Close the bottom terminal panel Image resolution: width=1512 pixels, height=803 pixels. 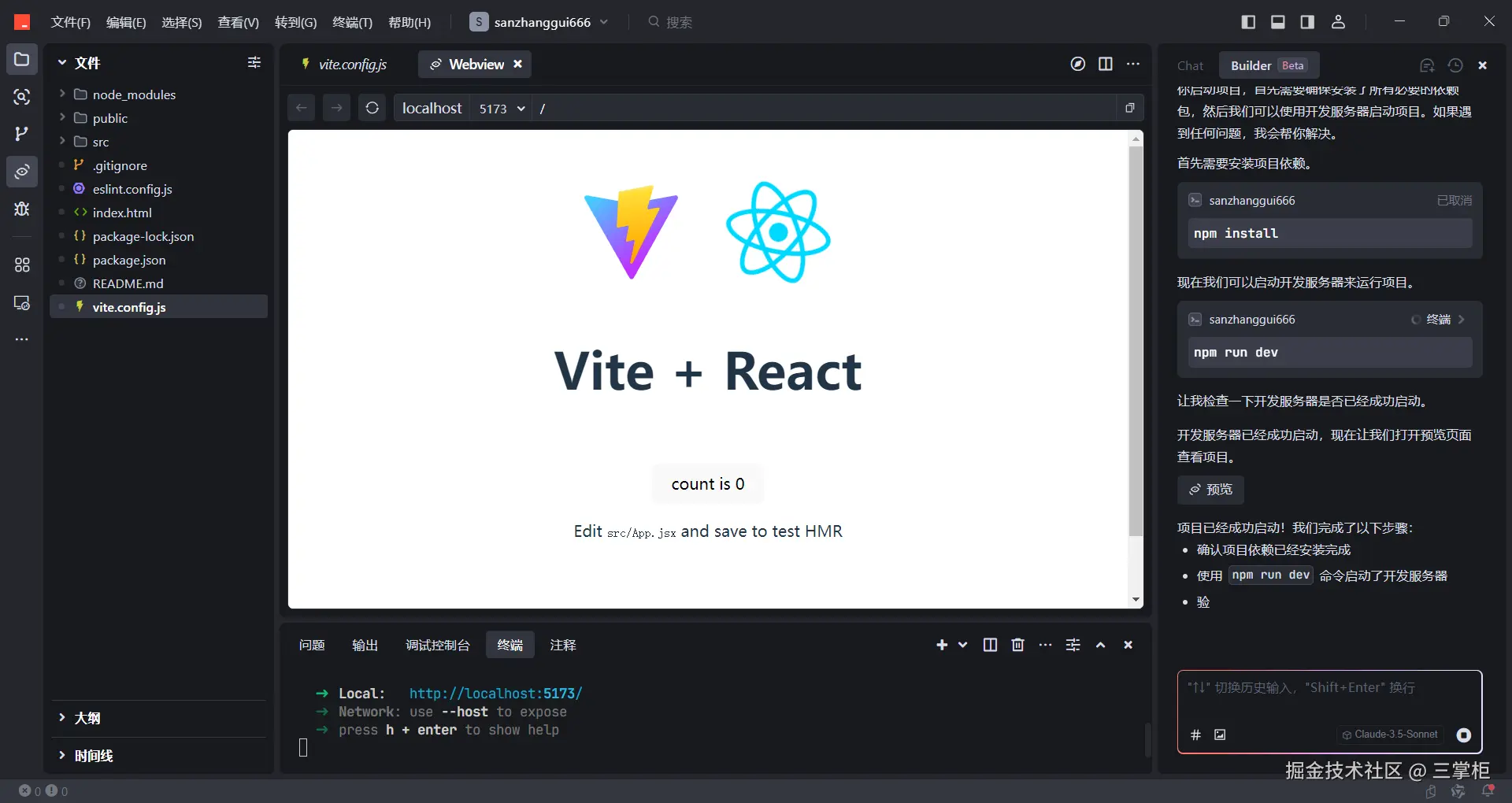1128,645
